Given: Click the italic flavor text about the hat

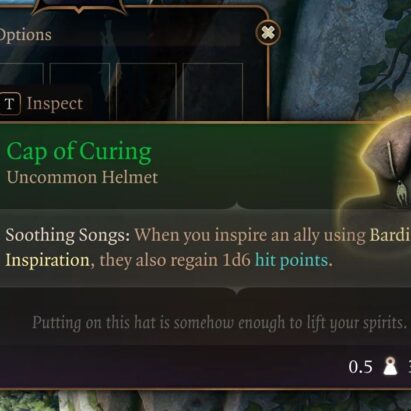Looking at the screenshot, I should coord(220,323).
